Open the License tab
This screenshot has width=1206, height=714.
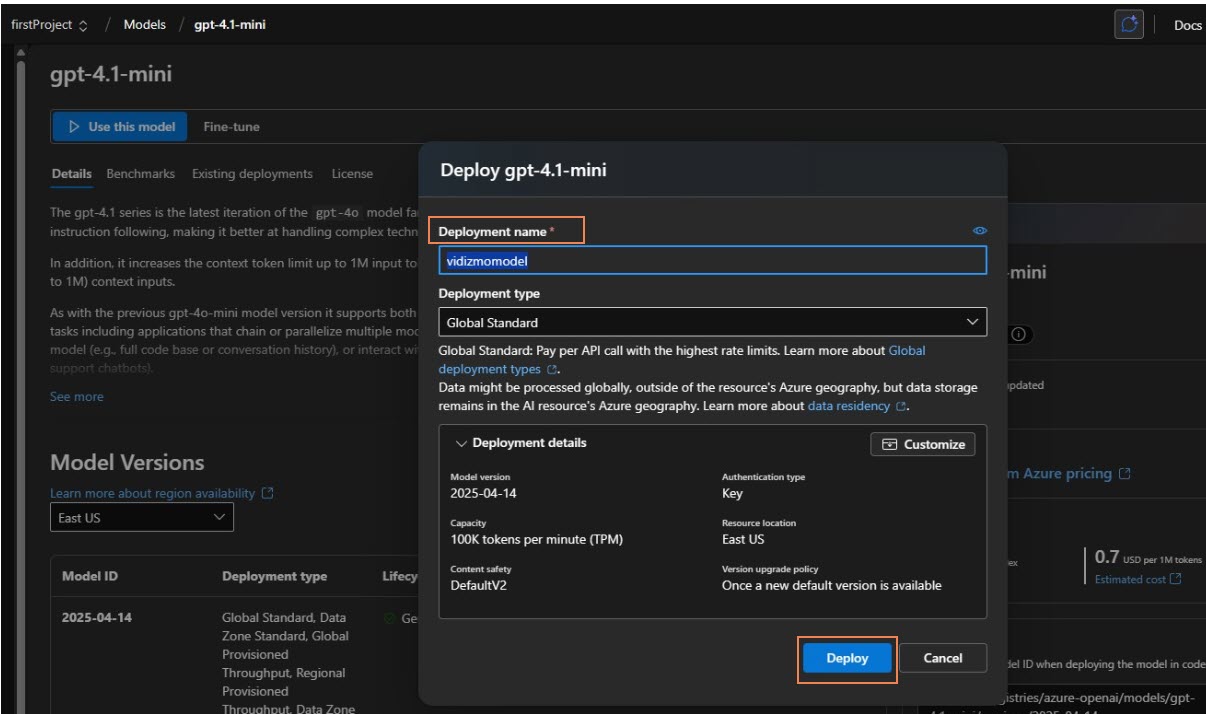click(x=352, y=174)
